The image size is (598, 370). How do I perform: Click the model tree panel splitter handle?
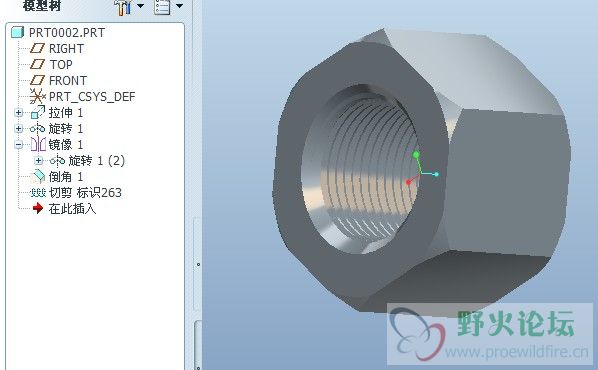198,264
